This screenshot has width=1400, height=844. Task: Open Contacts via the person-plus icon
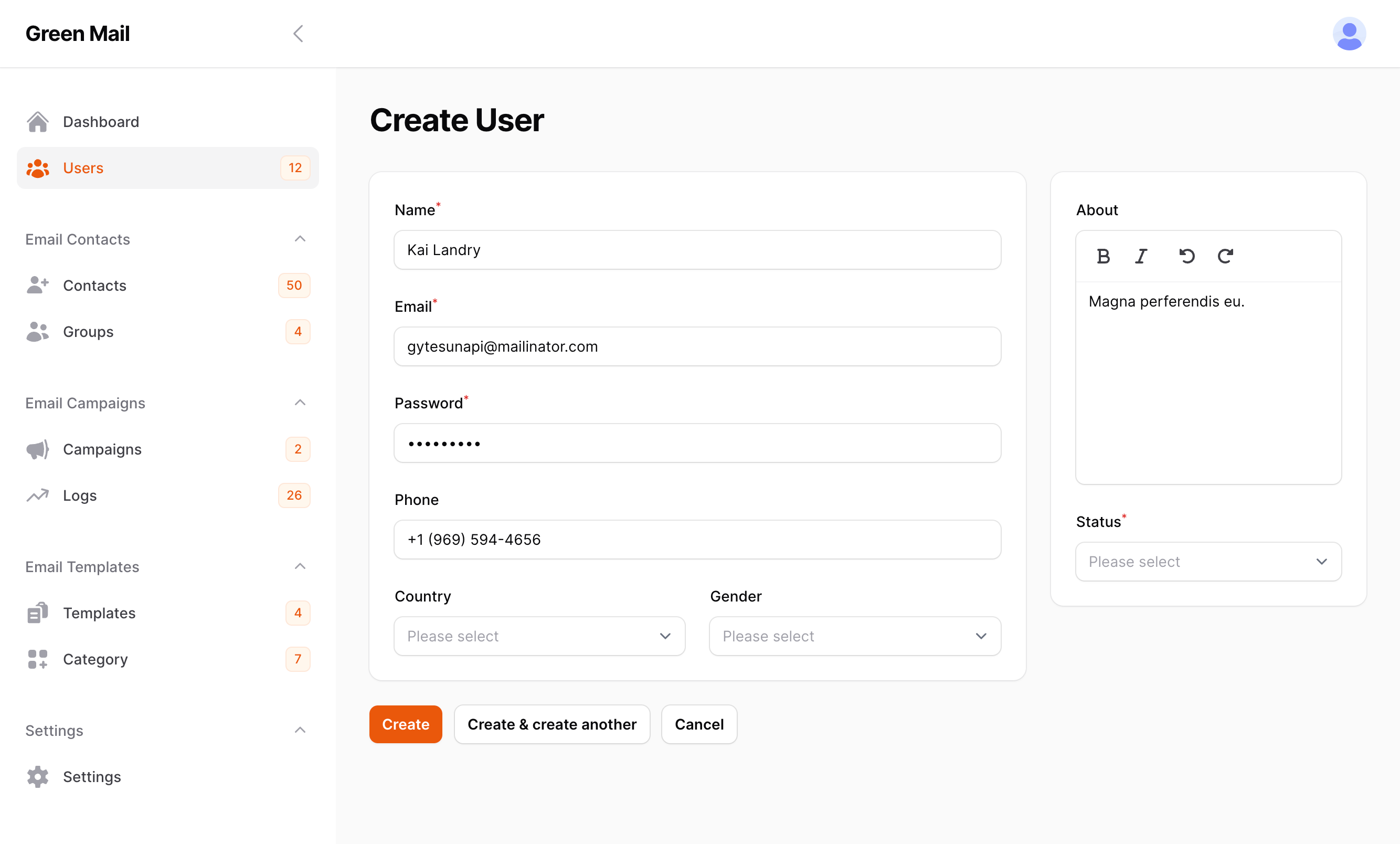pos(37,286)
